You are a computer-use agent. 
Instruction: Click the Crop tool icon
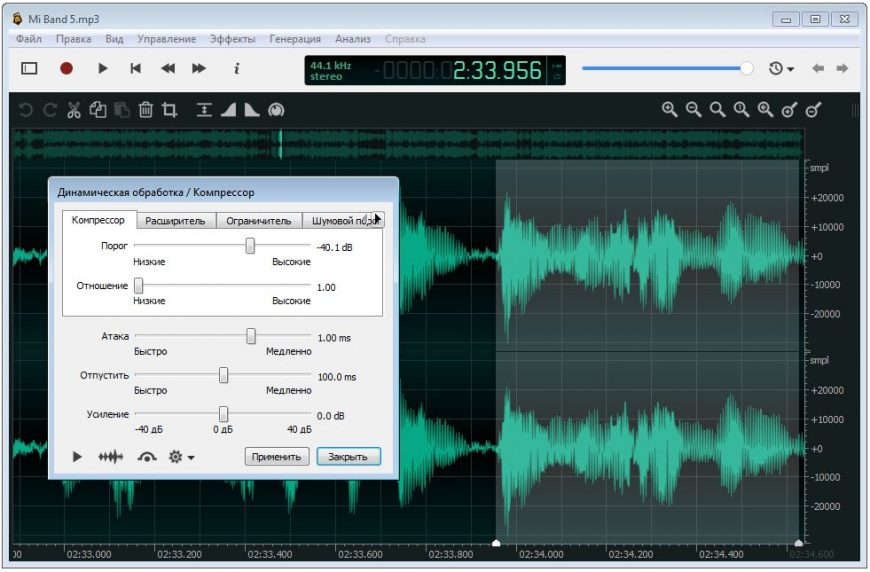coord(170,110)
